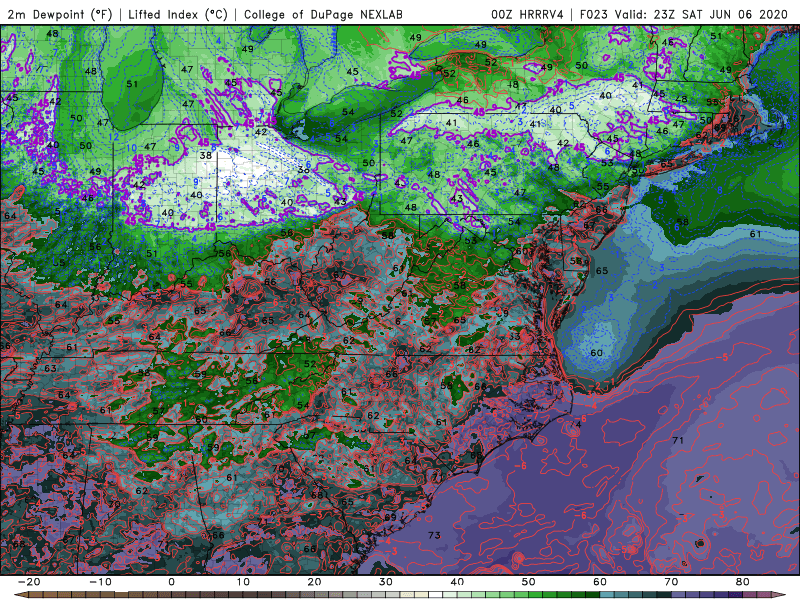Click the dewpoint value 36 in white dry area
The image size is (800, 600).
tap(304, 169)
